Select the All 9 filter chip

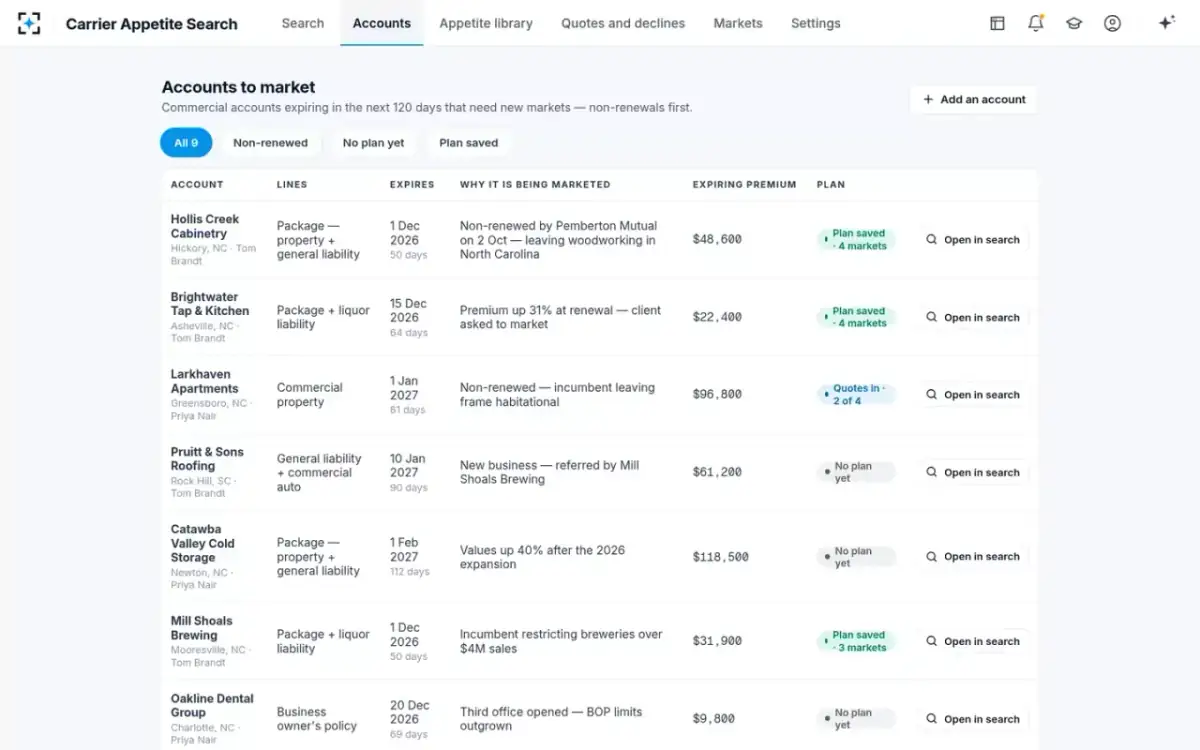(x=186, y=143)
